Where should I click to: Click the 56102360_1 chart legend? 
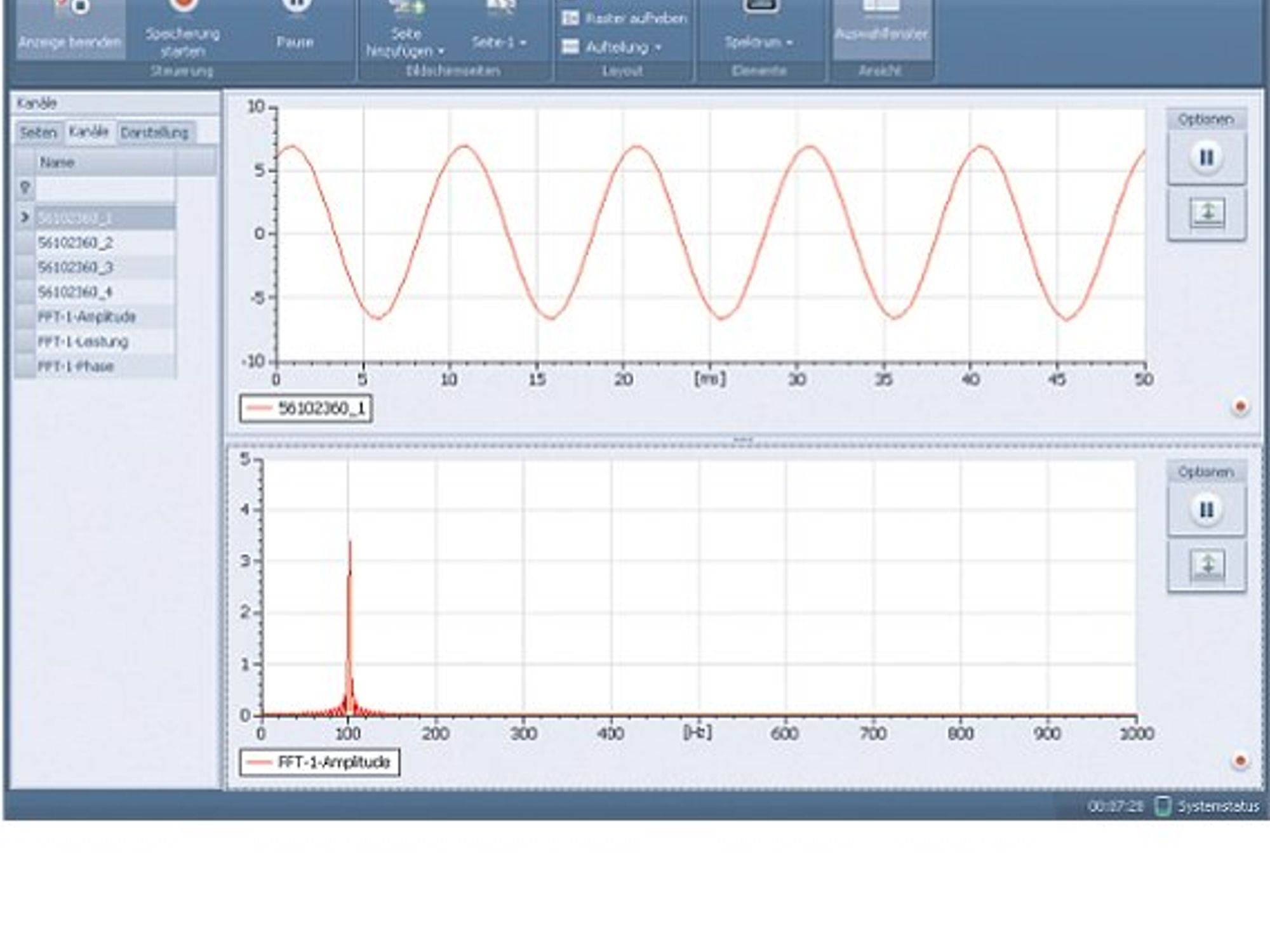pyautogui.click(x=306, y=408)
